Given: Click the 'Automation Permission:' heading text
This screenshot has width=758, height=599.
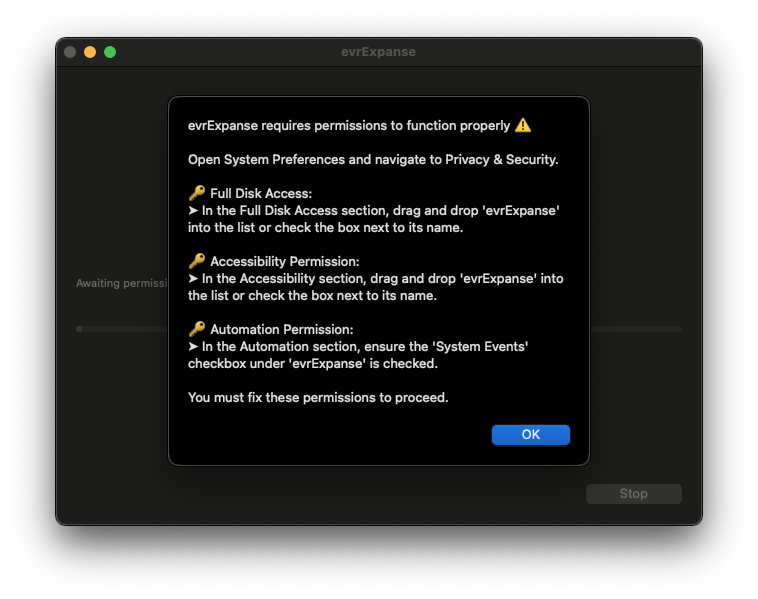Looking at the screenshot, I should [282, 329].
